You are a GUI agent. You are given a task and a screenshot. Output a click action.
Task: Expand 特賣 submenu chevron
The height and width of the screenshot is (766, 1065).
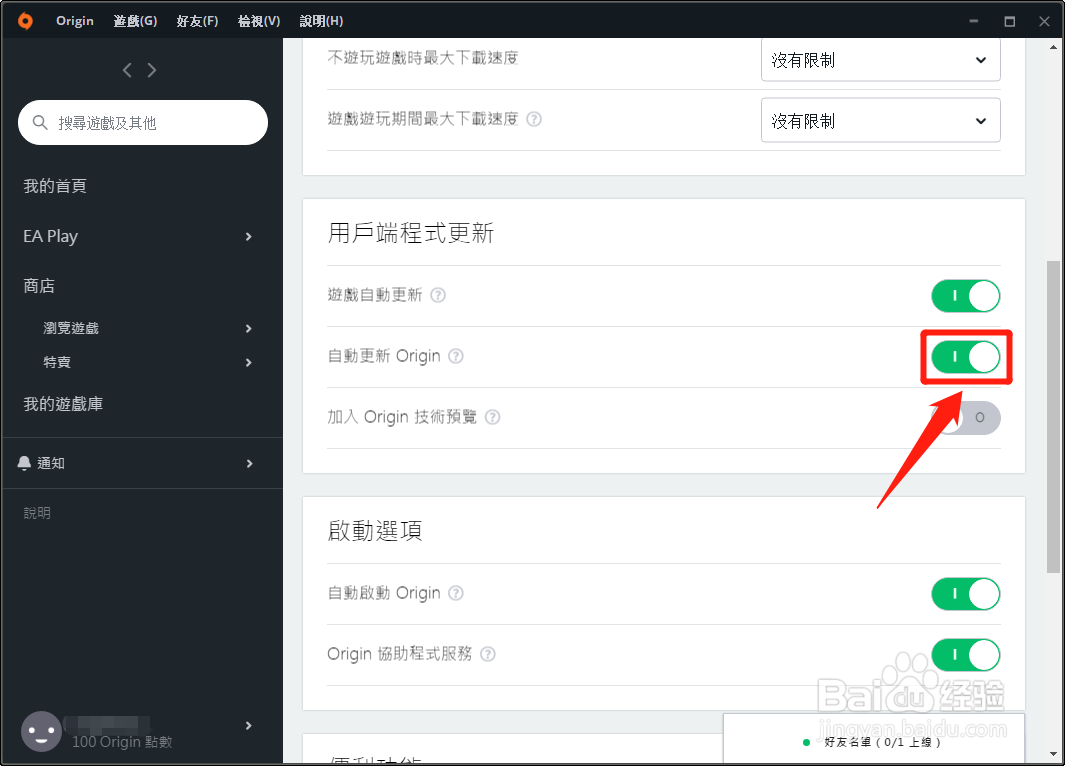tap(249, 363)
